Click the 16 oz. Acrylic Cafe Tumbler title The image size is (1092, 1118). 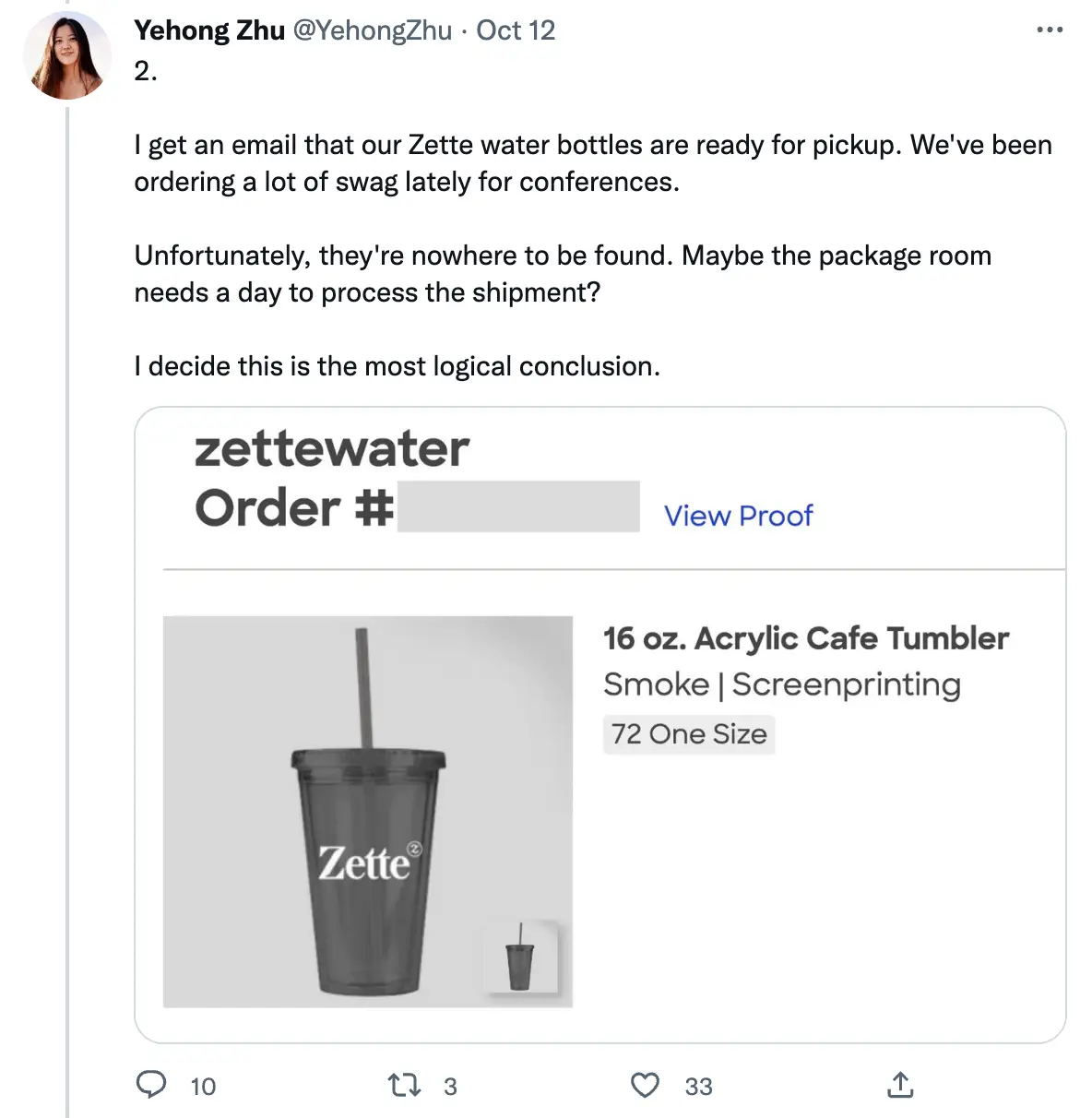point(806,638)
